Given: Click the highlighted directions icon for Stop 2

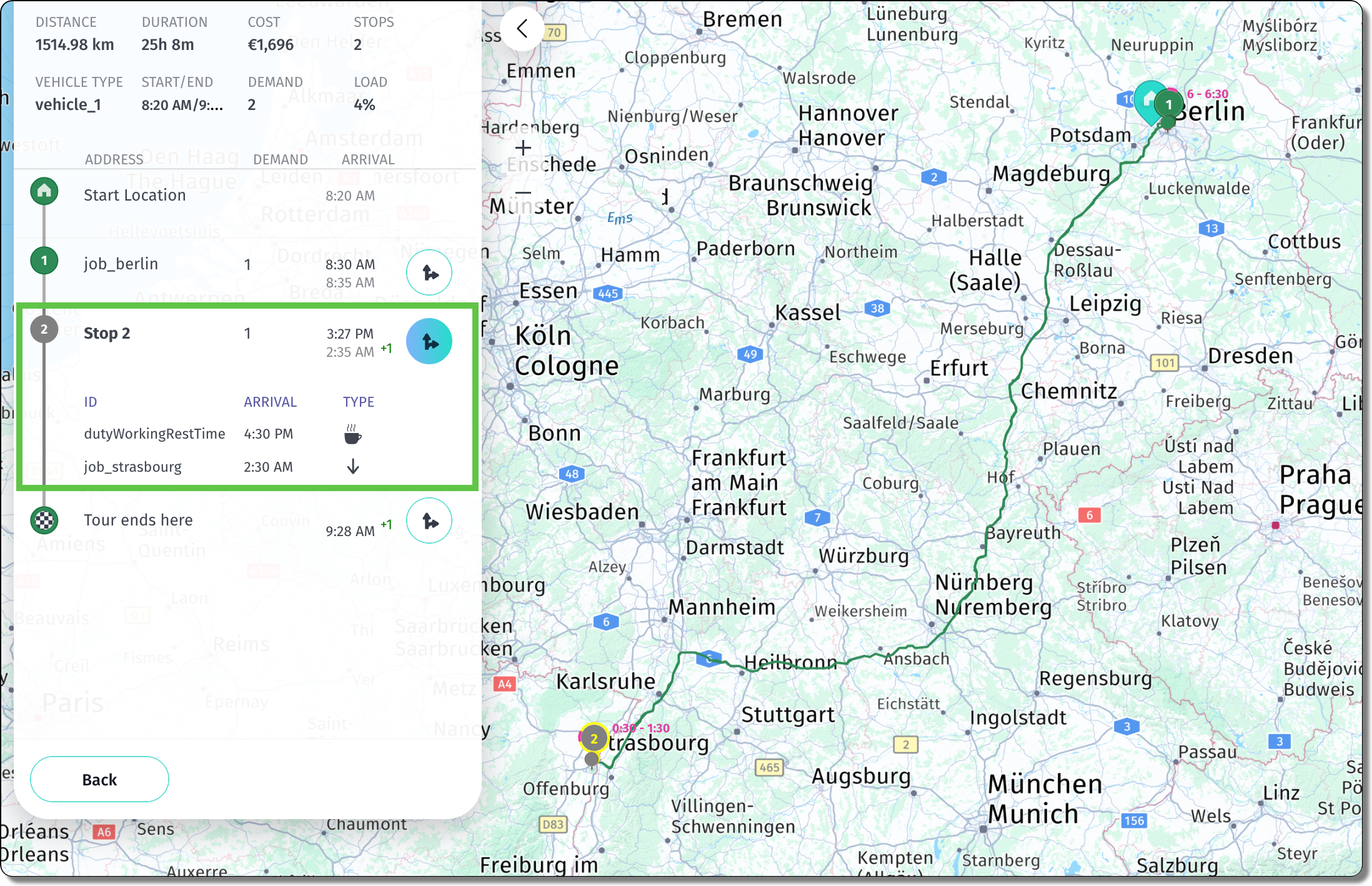Looking at the screenshot, I should (429, 341).
